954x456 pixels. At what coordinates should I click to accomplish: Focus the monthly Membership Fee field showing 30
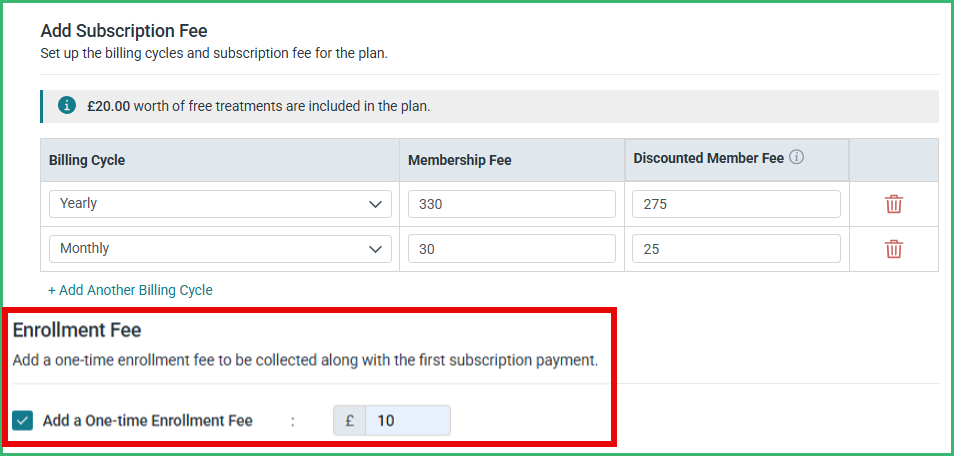512,249
